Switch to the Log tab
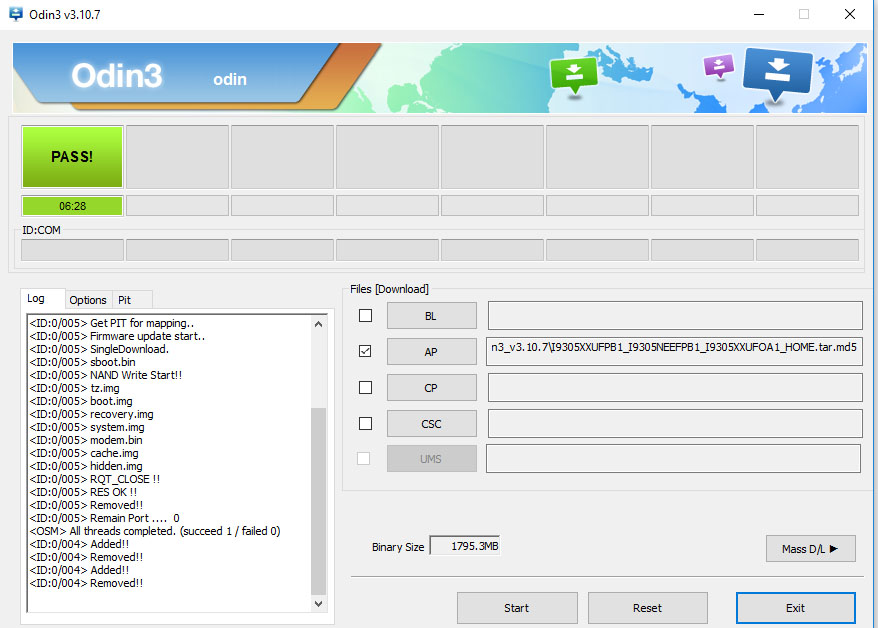This screenshot has width=878, height=628. click(x=36, y=298)
